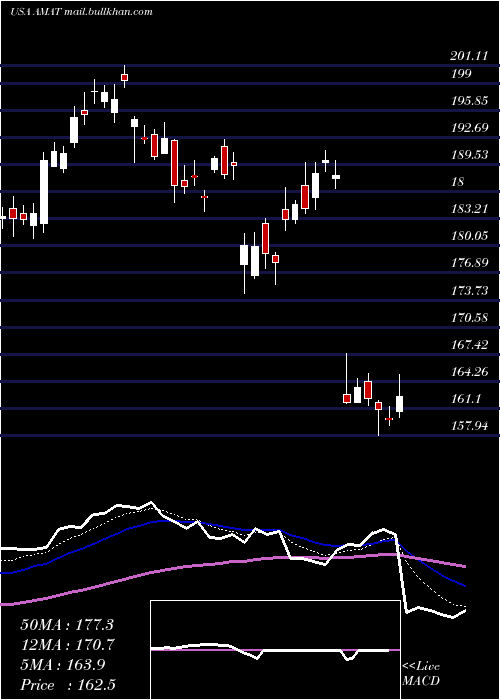Click the 161.1 price level label
The image size is (500, 700).
click(466, 398)
